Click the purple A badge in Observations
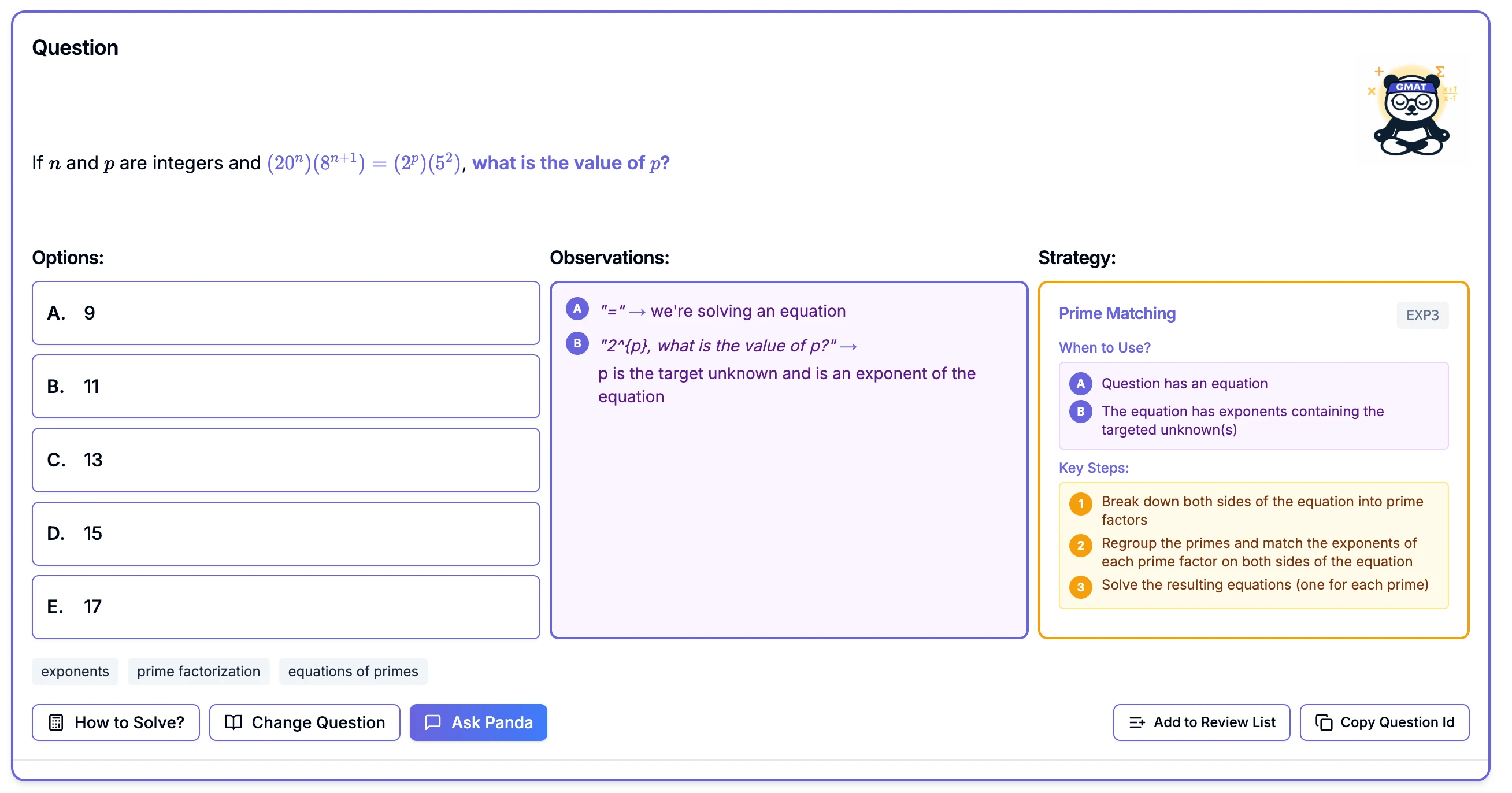The width and height of the screenshot is (1512, 793). tap(577, 309)
